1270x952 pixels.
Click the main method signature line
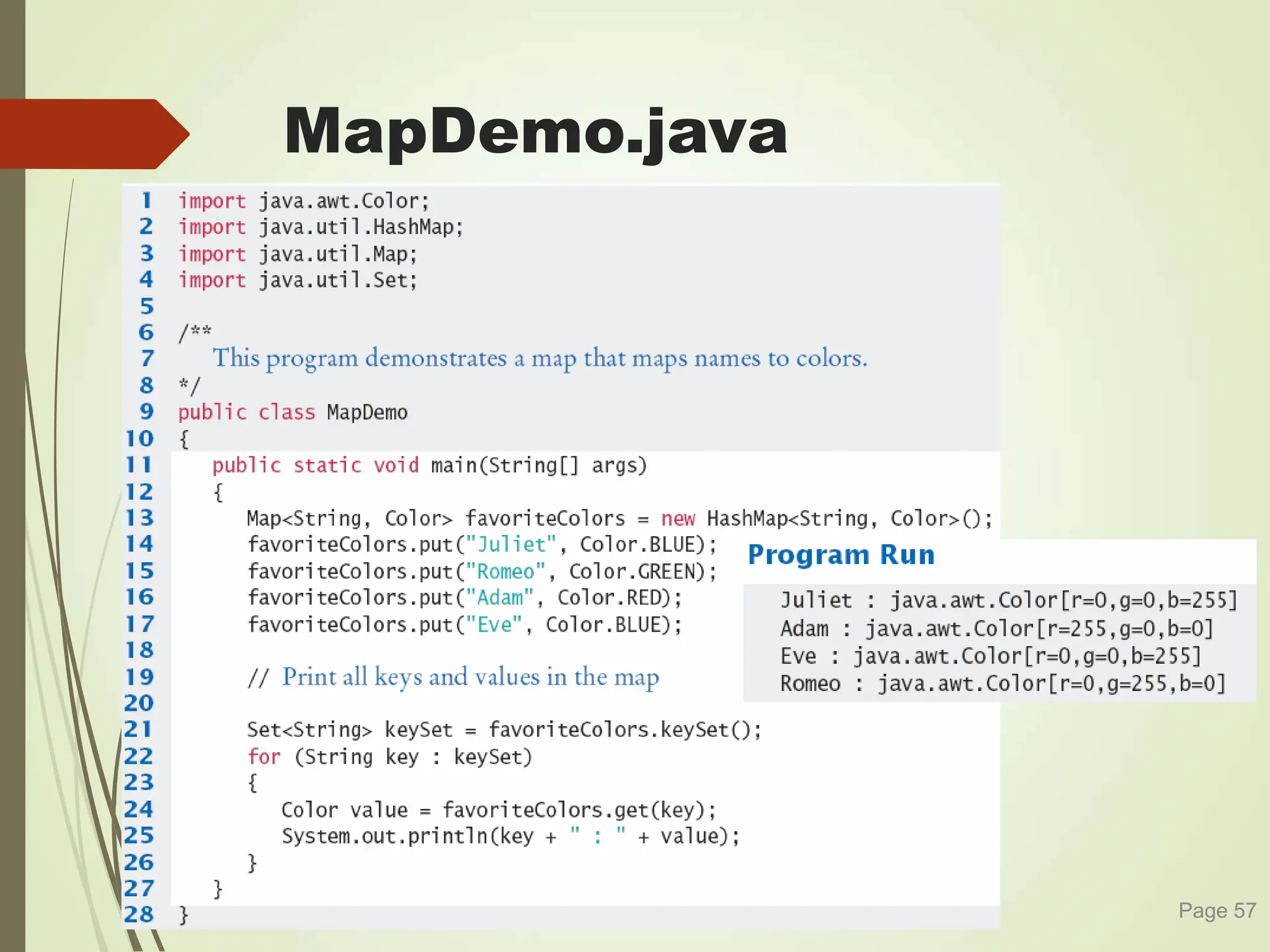point(429,465)
